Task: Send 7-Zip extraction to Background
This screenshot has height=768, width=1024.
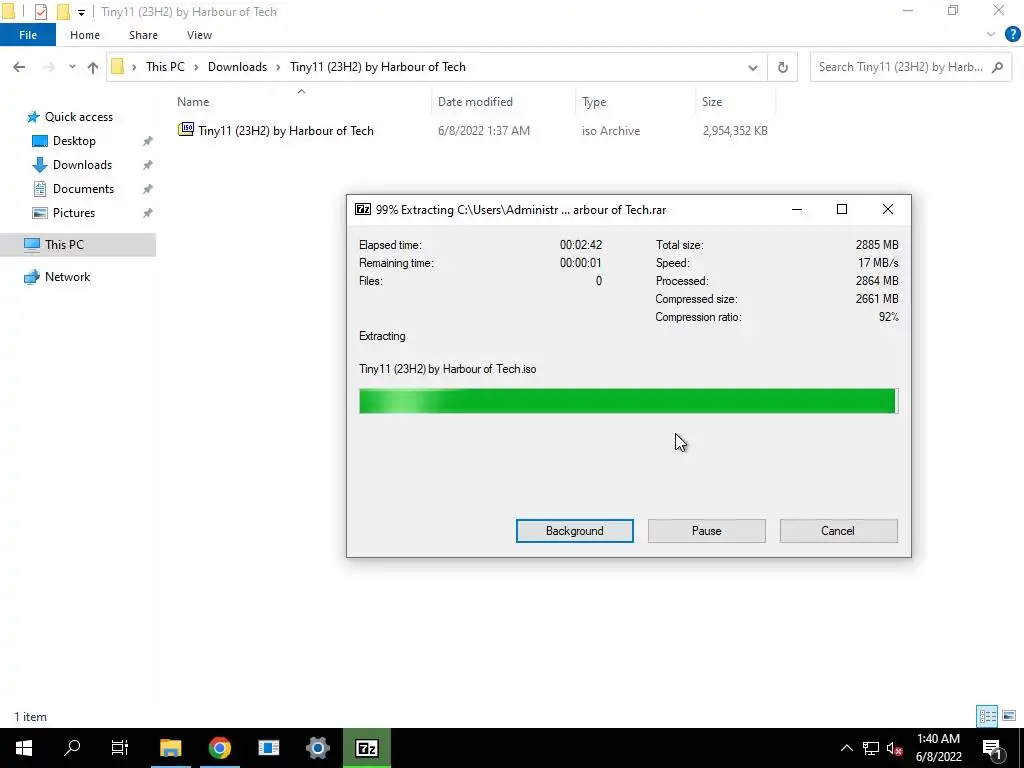Action: coord(575,531)
